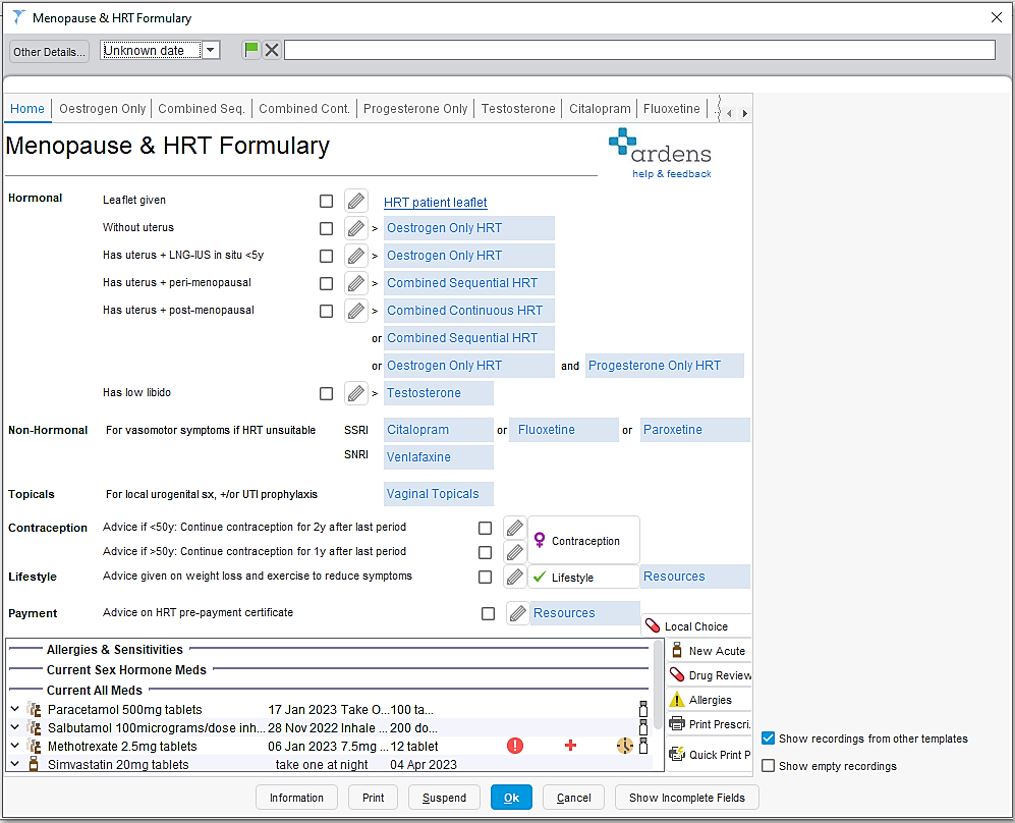1015x823 pixels.
Task: Click paperclip icon for Lifestyle advice row
Action: coord(515,577)
